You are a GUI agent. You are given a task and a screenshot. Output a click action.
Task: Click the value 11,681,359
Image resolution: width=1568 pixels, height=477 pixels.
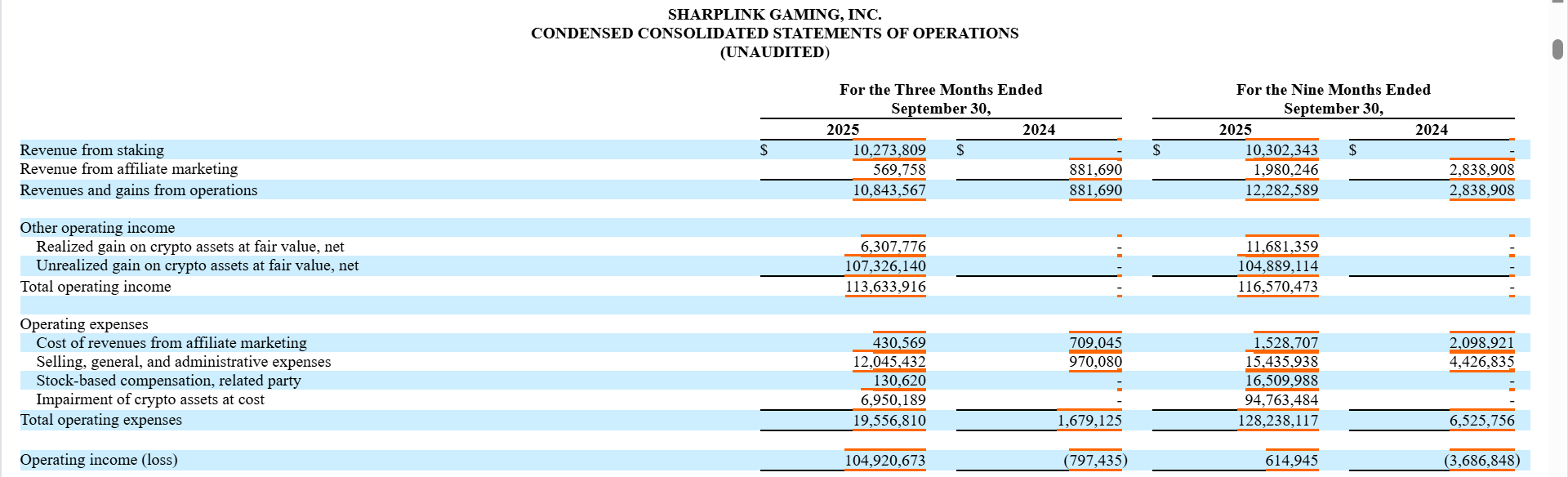coord(1281,247)
